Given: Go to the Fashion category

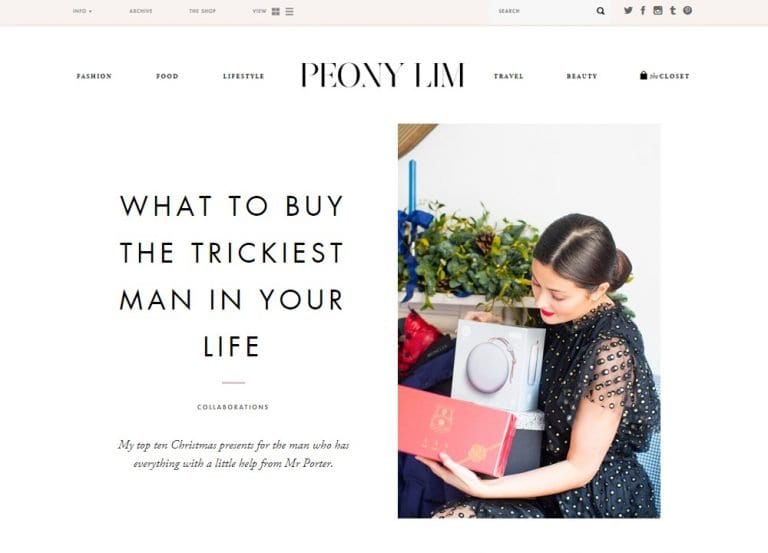Looking at the screenshot, I should 94,76.
